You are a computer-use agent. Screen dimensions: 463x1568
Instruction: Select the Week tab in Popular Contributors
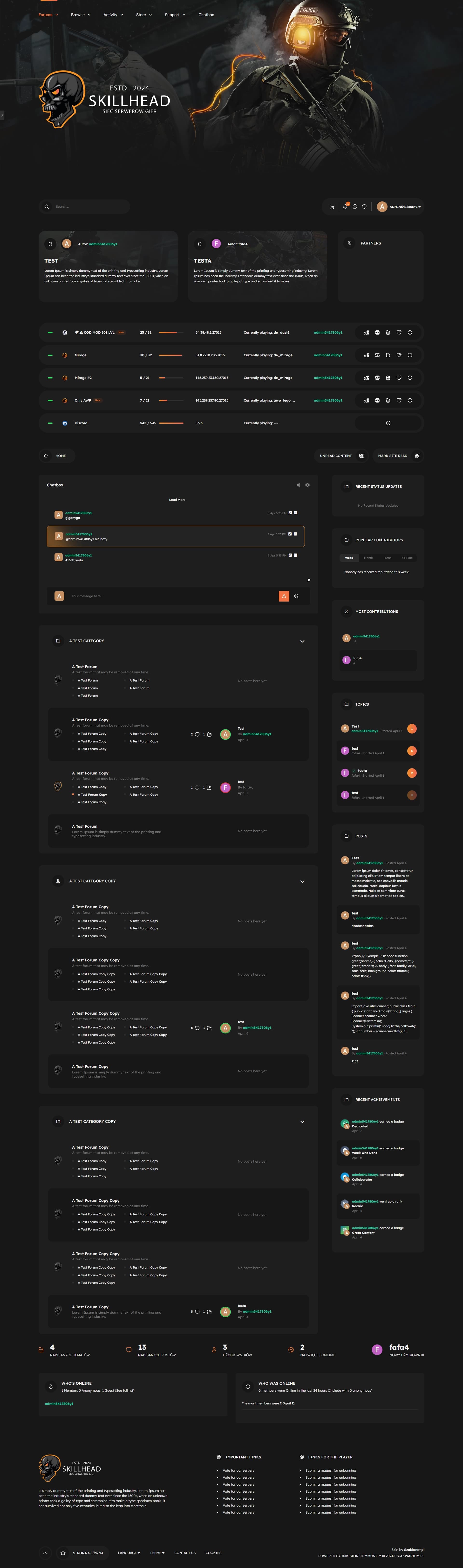(x=349, y=558)
